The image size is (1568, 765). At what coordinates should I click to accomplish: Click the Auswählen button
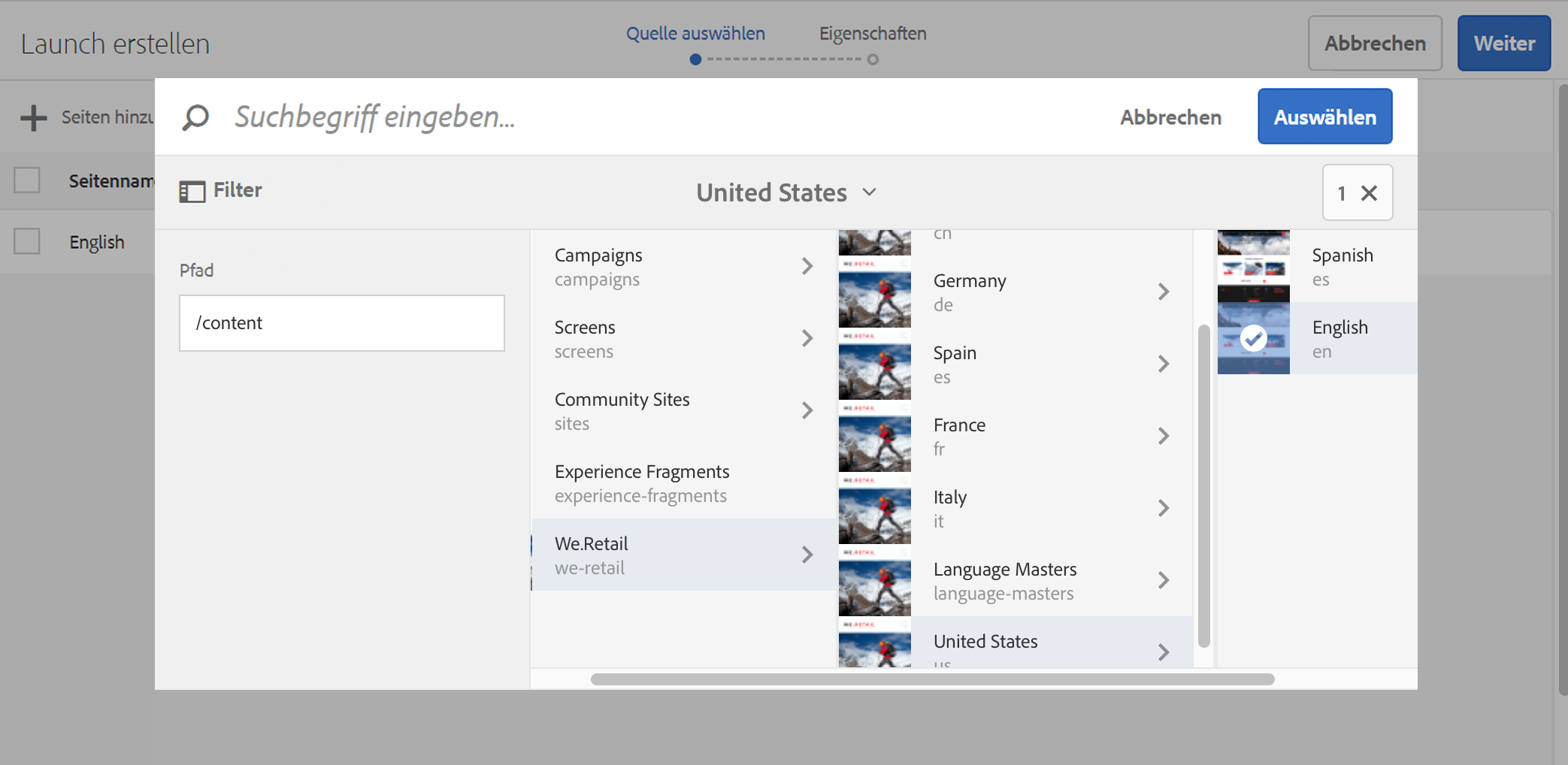(x=1325, y=116)
